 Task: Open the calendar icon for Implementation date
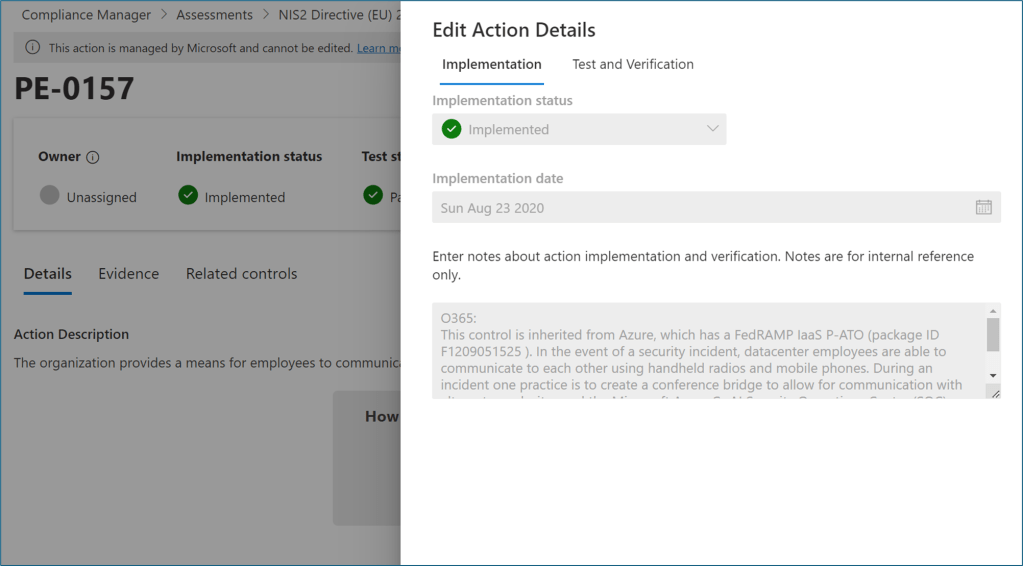coord(983,207)
